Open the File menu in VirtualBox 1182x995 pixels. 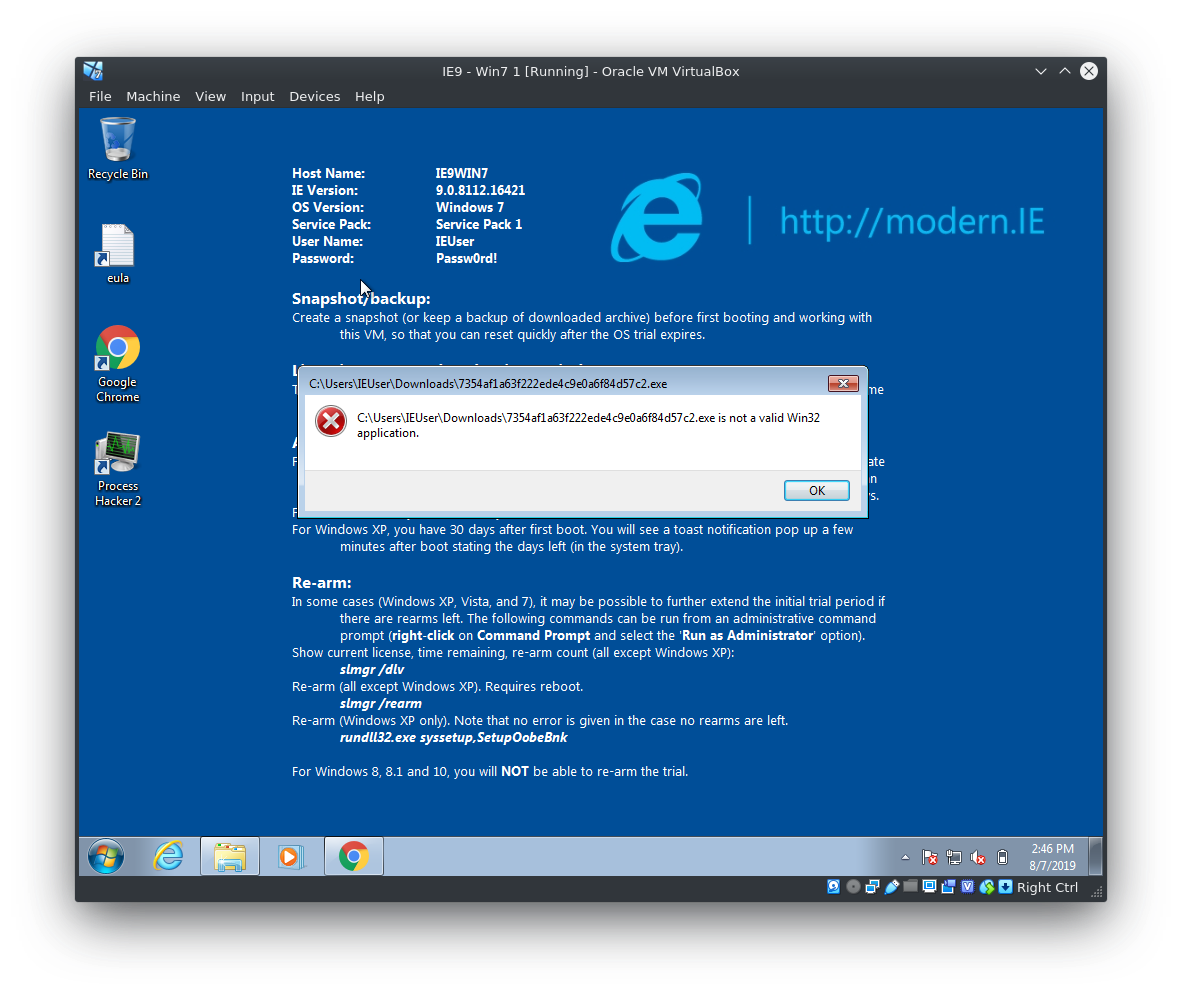tap(100, 96)
